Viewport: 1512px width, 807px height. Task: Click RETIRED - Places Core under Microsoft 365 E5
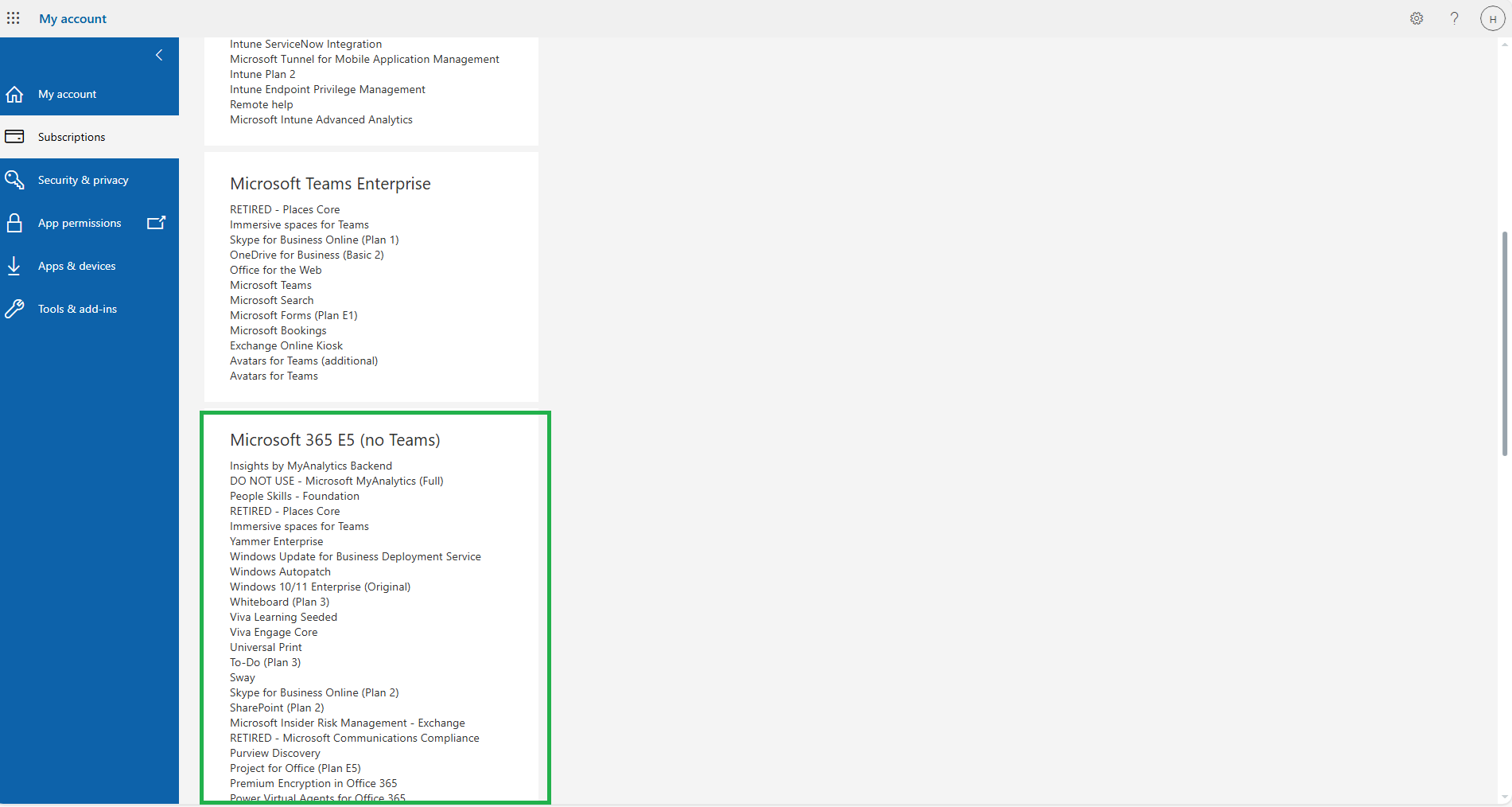coord(285,511)
